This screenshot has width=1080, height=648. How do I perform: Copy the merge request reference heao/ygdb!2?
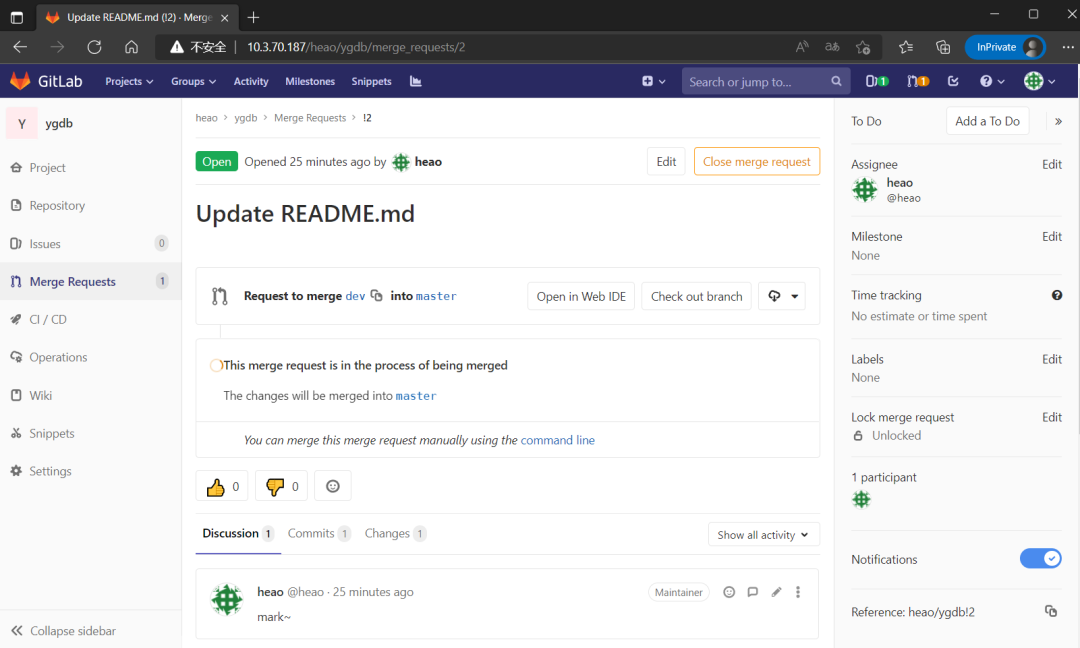pyautogui.click(x=1050, y=611)
